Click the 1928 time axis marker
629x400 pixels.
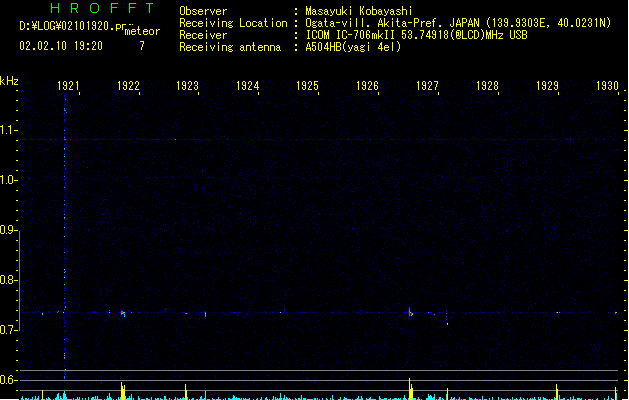(x=487, y=86)
